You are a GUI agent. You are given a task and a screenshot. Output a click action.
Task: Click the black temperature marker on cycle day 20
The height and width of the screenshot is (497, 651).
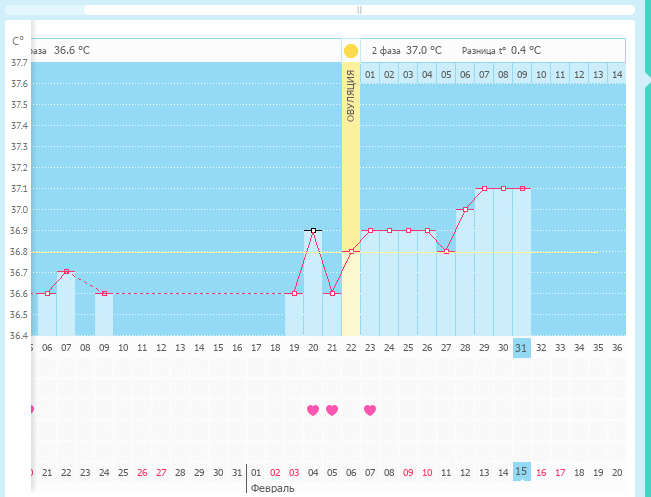(x=313, y=230)
